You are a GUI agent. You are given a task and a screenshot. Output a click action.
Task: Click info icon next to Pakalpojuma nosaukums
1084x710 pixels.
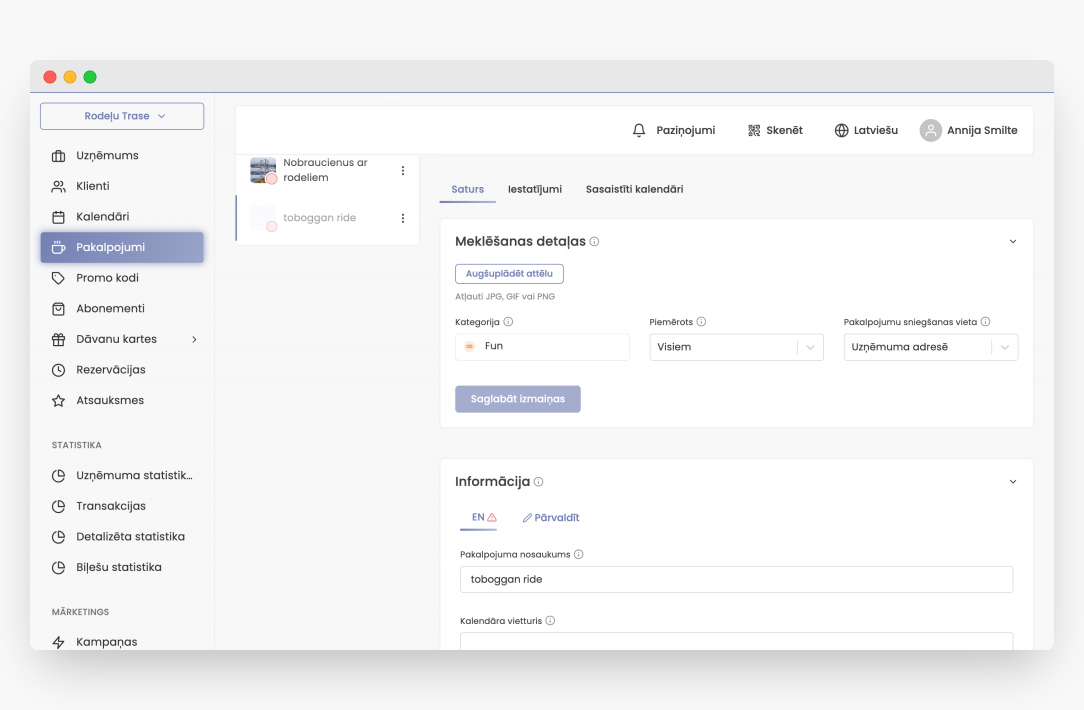[579, 554]
